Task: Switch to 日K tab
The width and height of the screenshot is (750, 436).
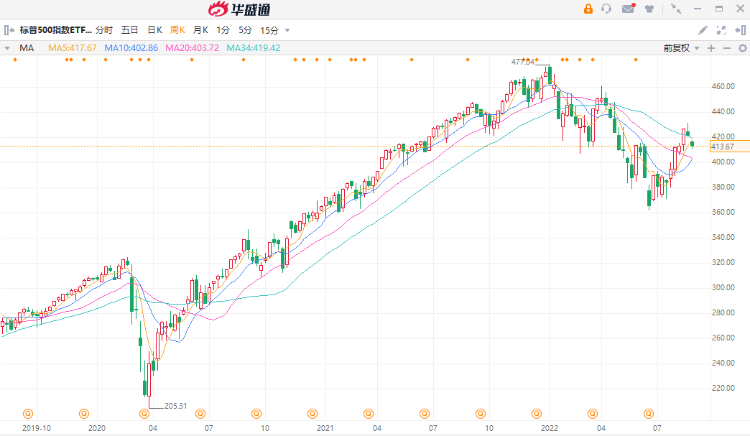Action: [x=154, y=31]
